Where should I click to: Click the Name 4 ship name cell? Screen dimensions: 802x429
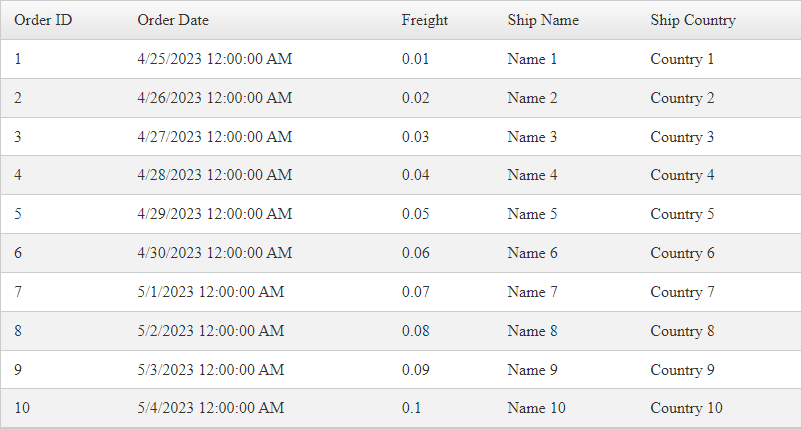pos(532,176)
